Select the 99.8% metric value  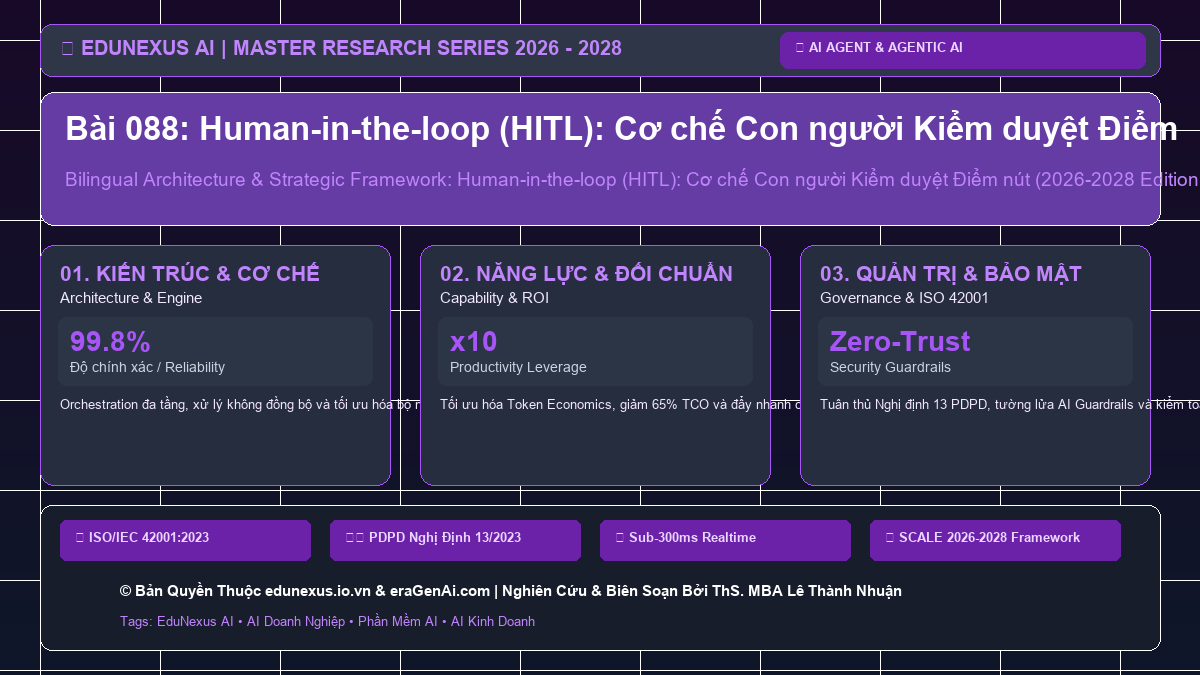point(110,341)
